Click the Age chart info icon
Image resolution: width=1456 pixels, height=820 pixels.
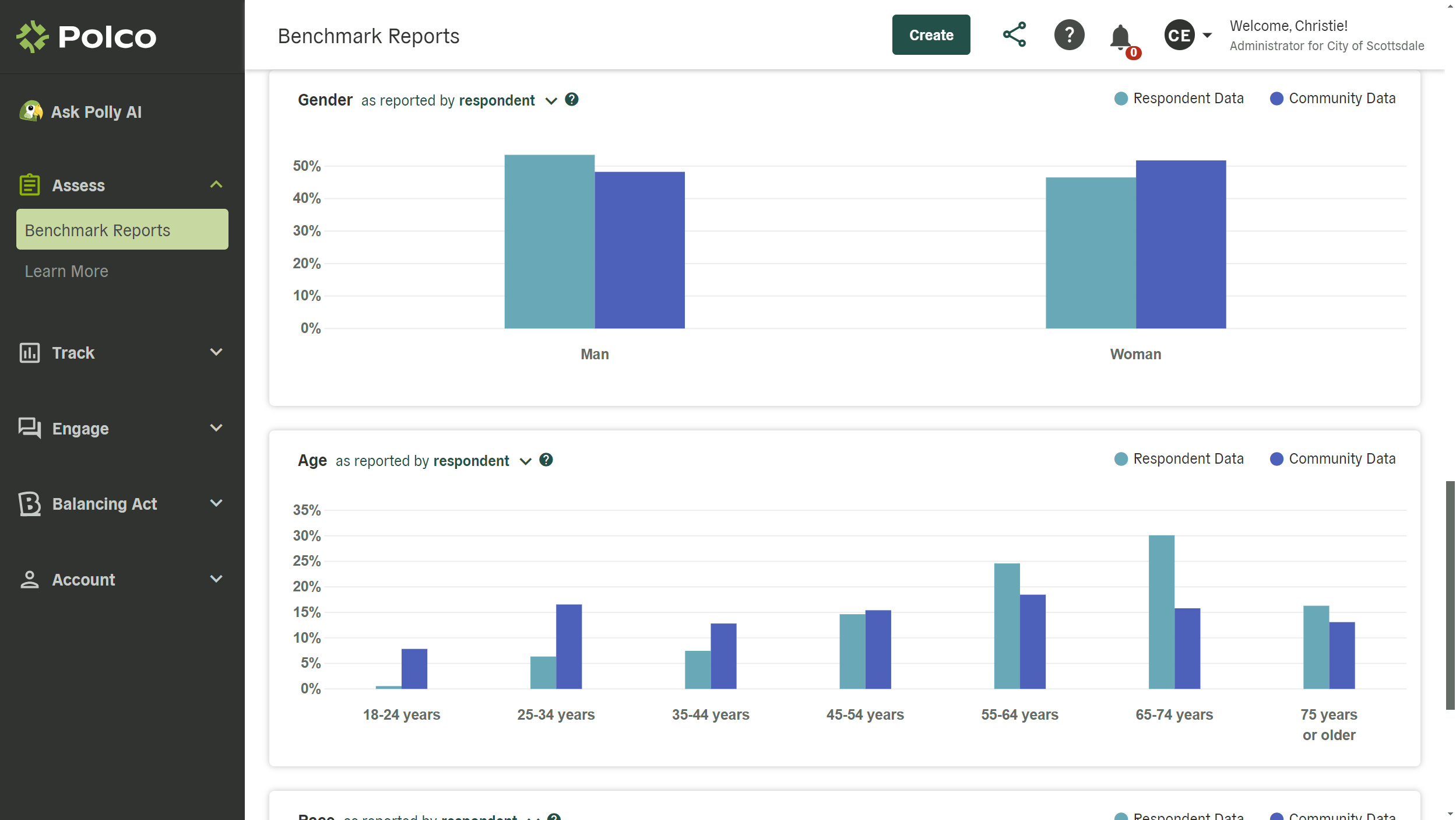click(546, 460)
